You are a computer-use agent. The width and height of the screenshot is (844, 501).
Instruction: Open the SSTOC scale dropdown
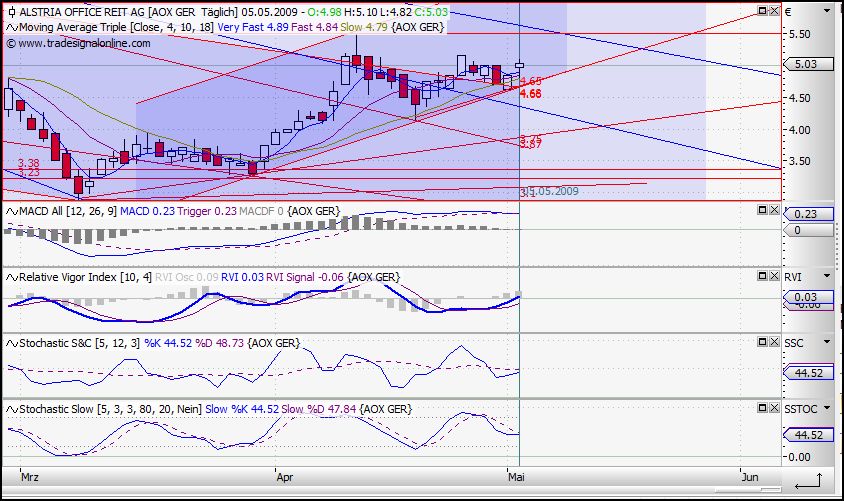coord(827,408)
